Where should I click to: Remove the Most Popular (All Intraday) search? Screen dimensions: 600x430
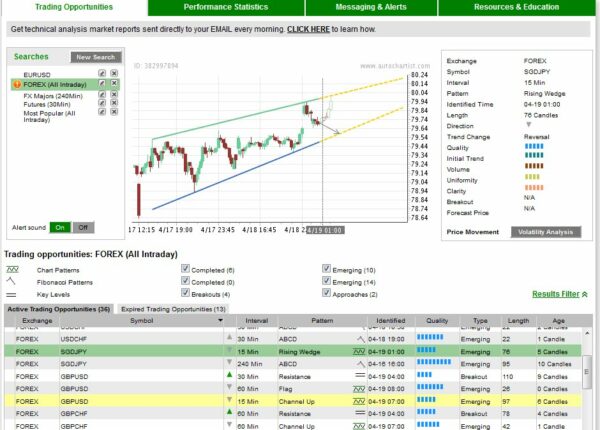click(x=114, y=114)
